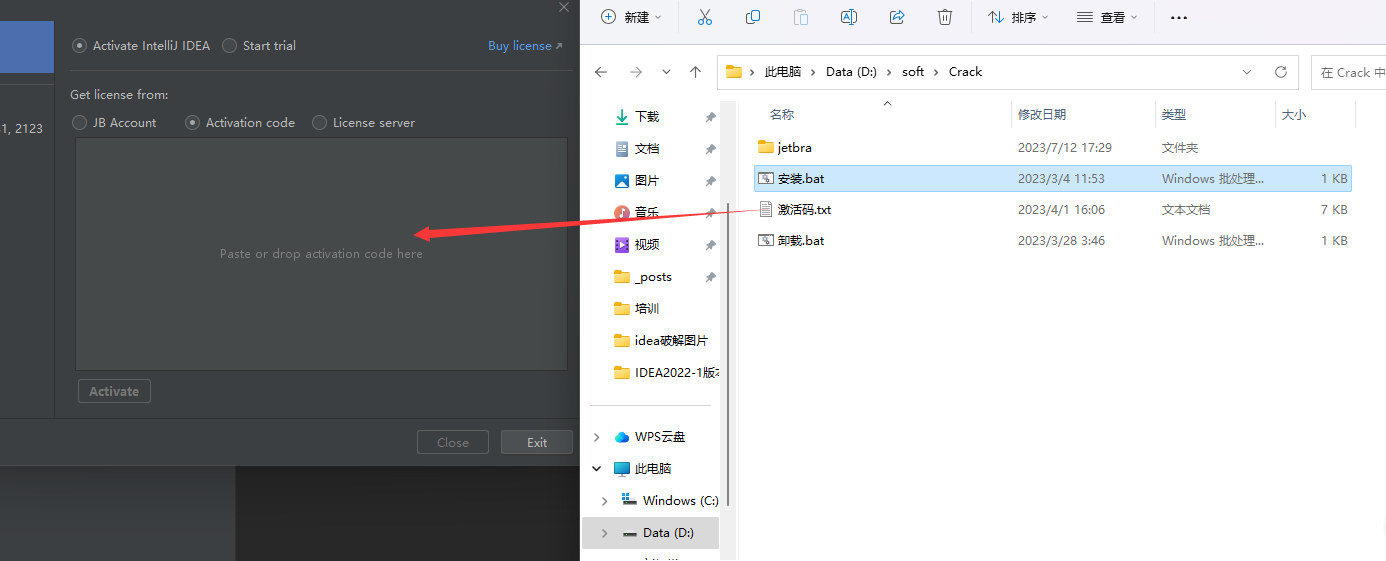Viewport: 1386px width, 561px height.
Task: Open IDEA2022-1版本 folder in sidebar
Action: tap(666, 373)
